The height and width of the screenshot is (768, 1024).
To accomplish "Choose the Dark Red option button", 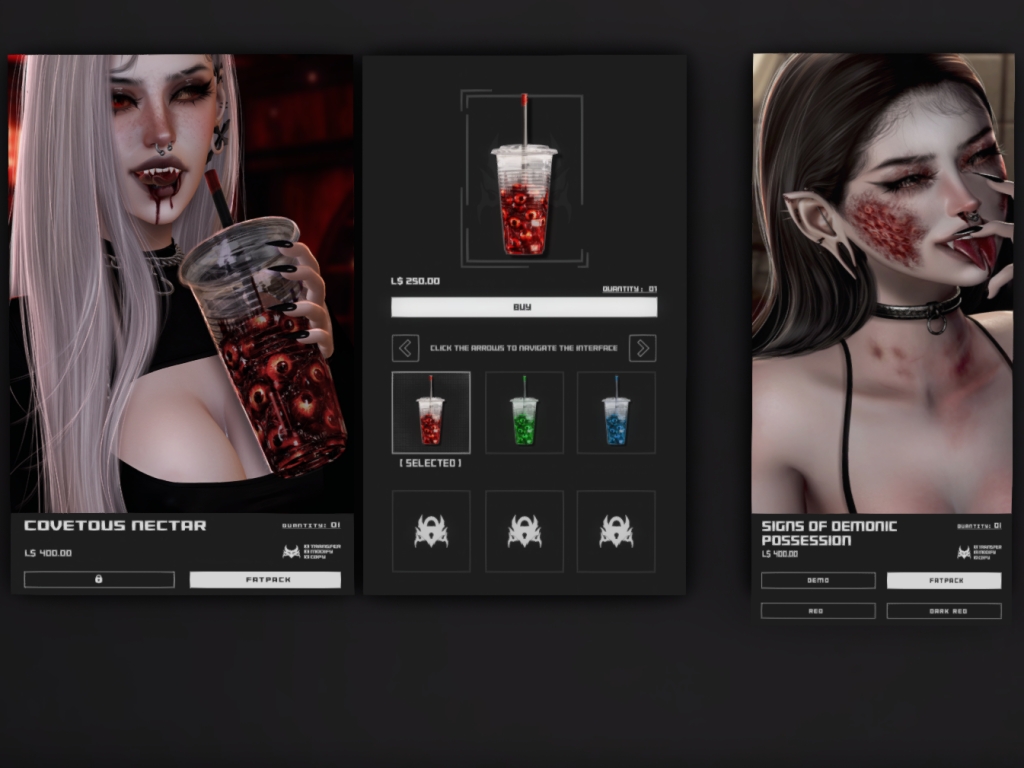I will pos(943,610).
